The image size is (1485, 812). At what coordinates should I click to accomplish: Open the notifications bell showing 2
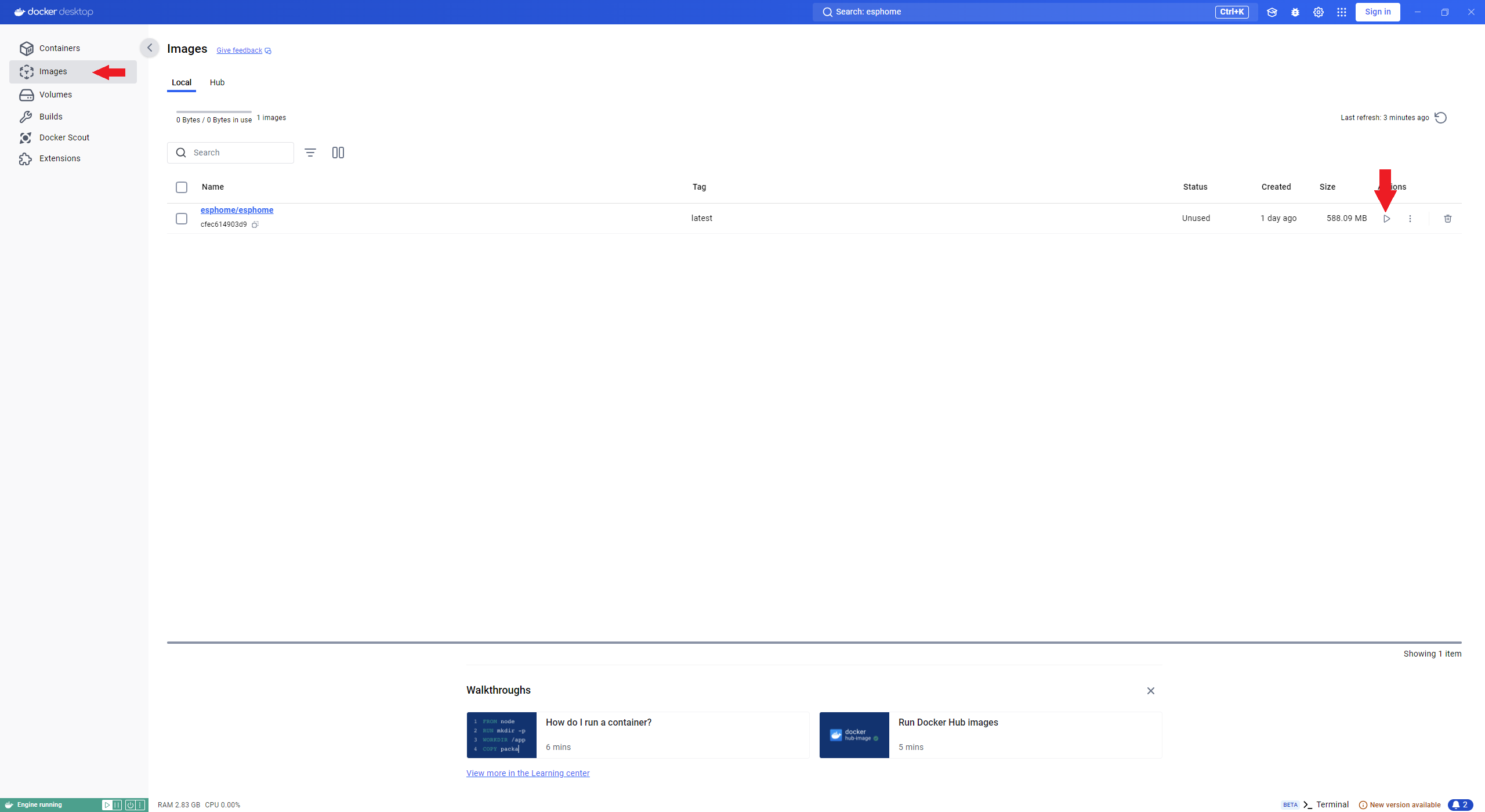1460,805
